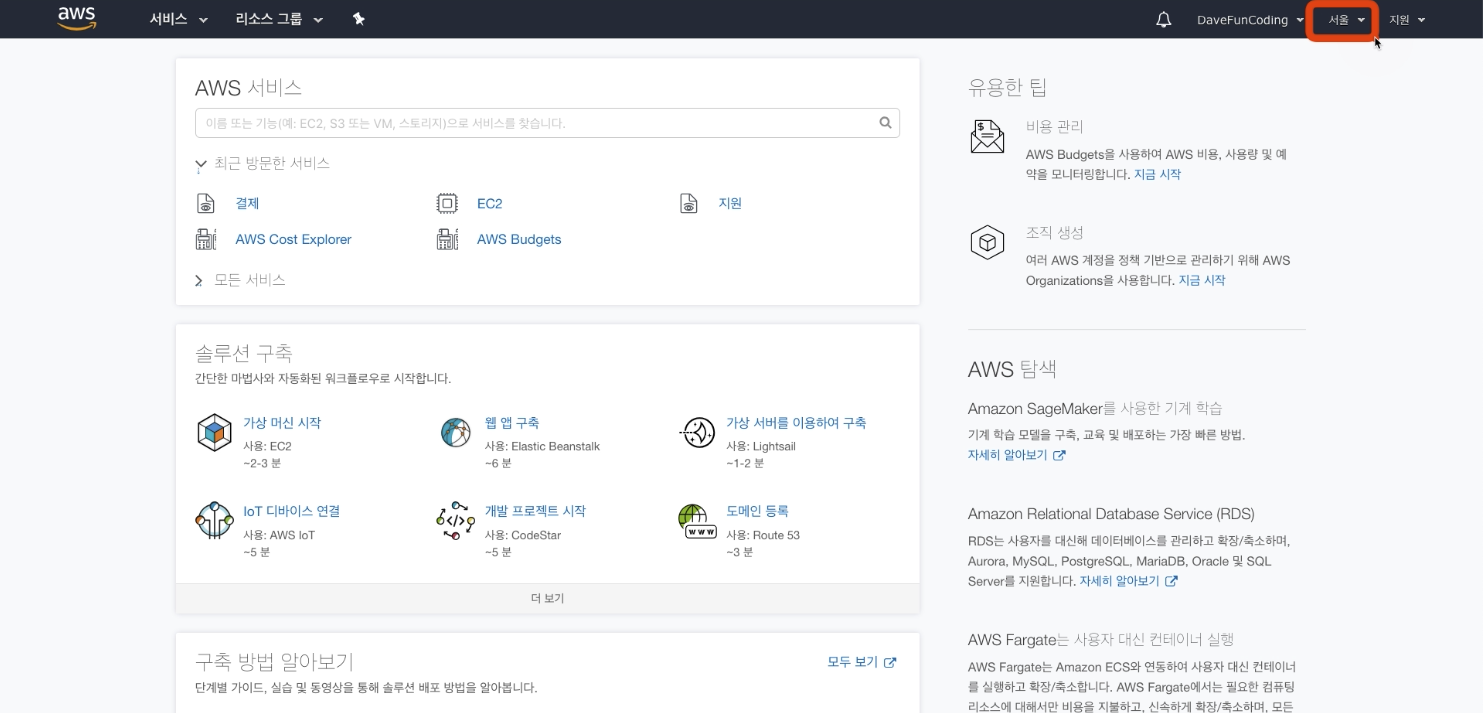The height and width of the screenshot is (713, 1483).
Task: Open the pin shortcuts icon in the navbar
Action: (359, 19)
